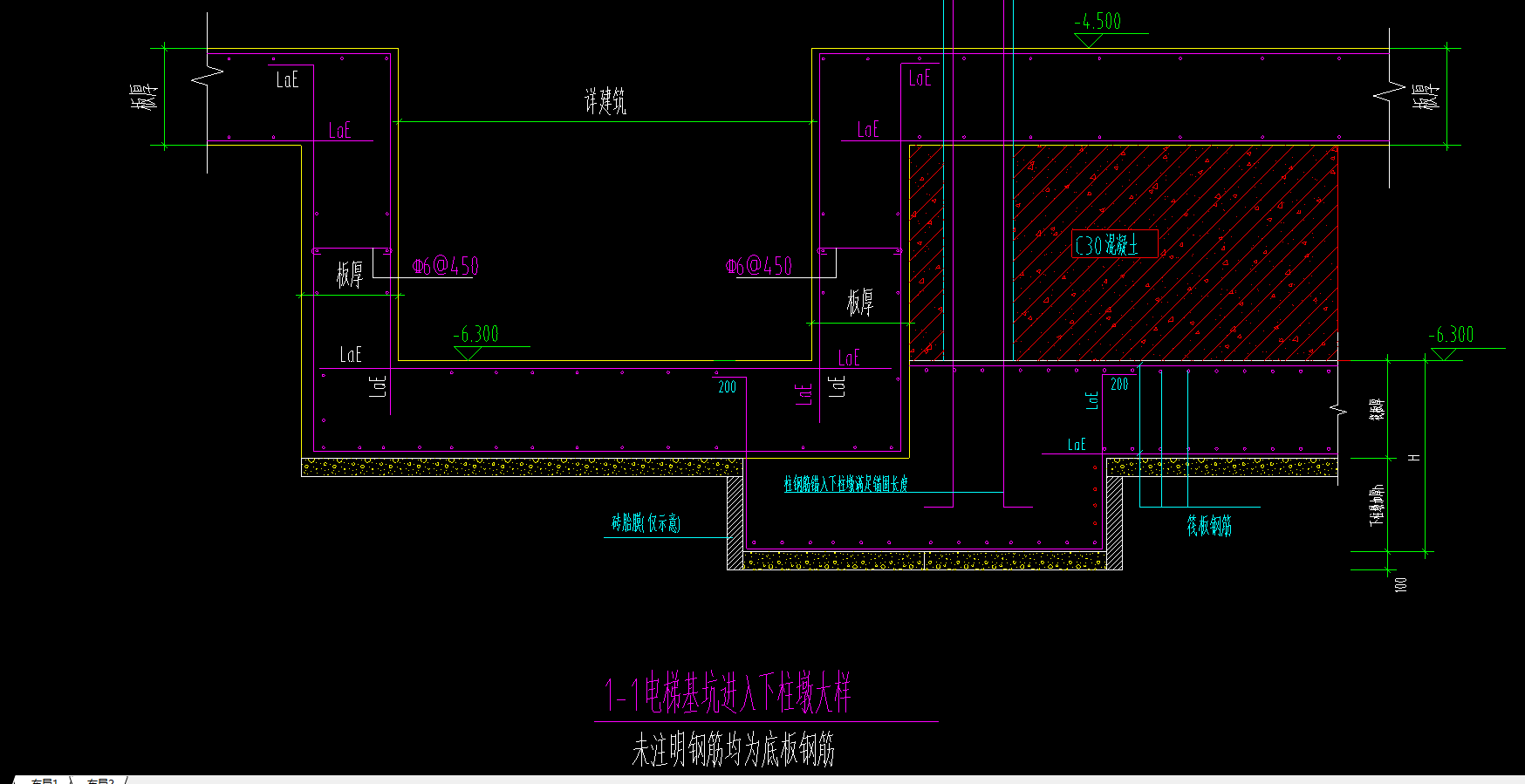Click the cyan 200 dimension above 筏板钢筋 leaders

point(1119,385)
